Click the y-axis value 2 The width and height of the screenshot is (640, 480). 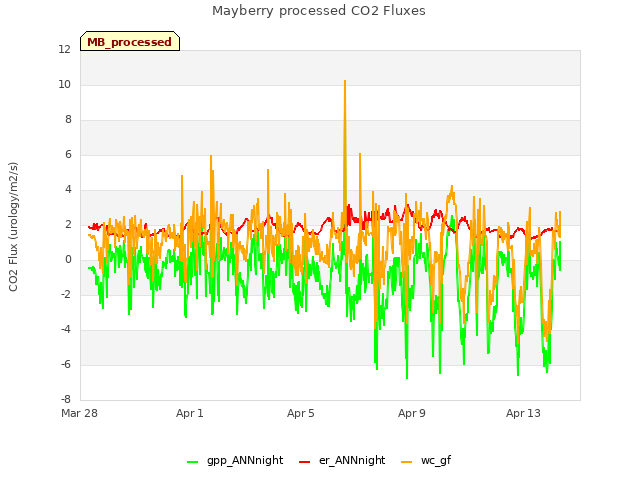(x=68, y=224)
